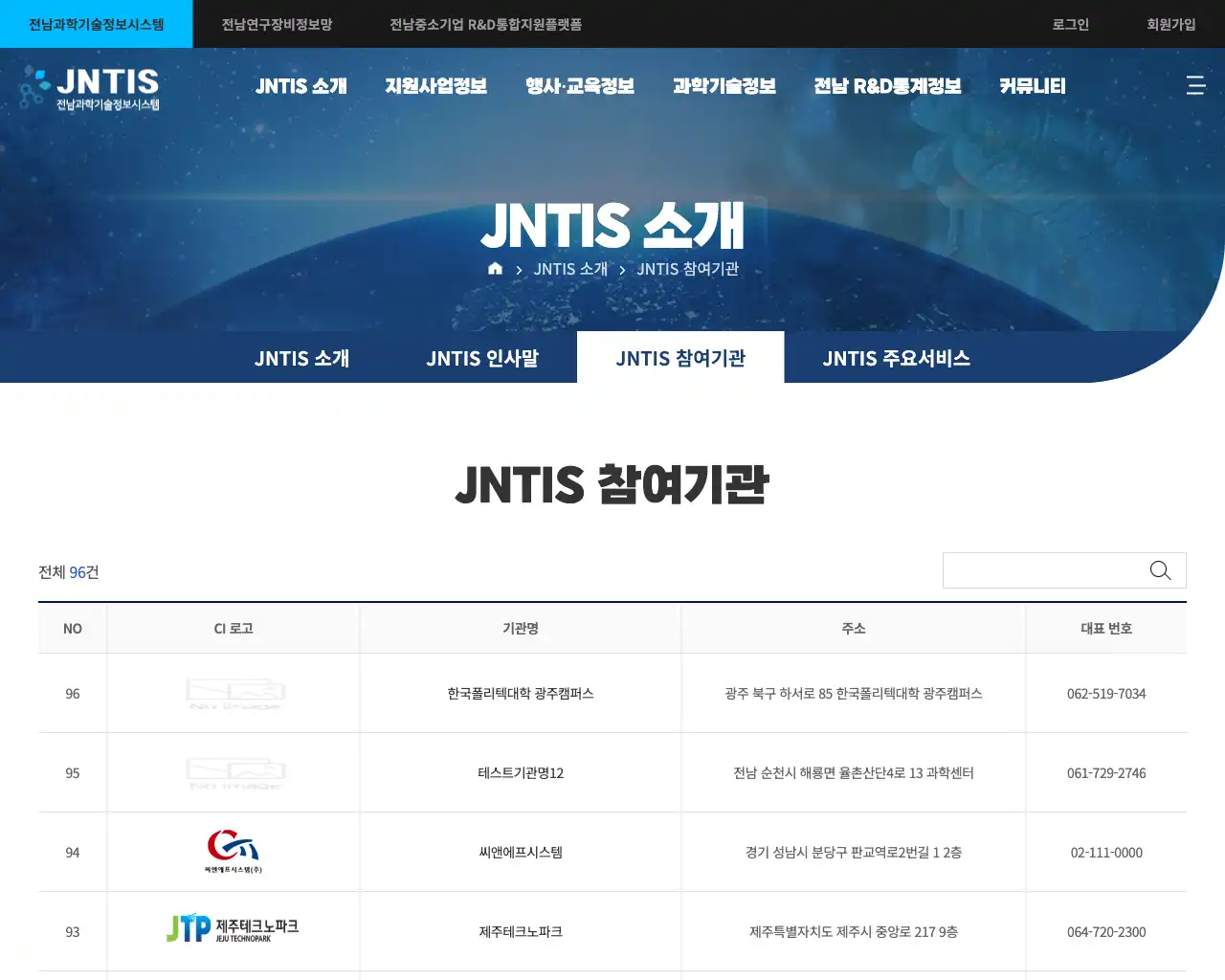
Task: Click the 씨앤에프시스템 CI logo
Action: 233,848
